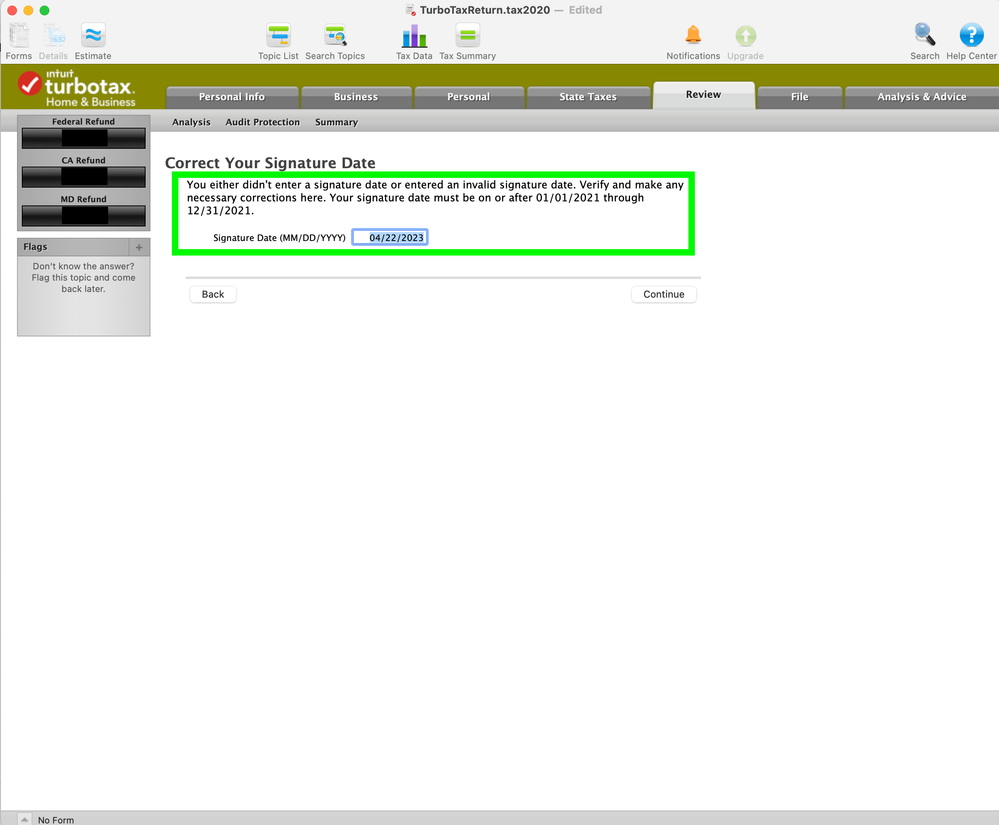Click the Details toolbar icon
This screenshot has width=999, height=825.
click(x=54, y=36)
